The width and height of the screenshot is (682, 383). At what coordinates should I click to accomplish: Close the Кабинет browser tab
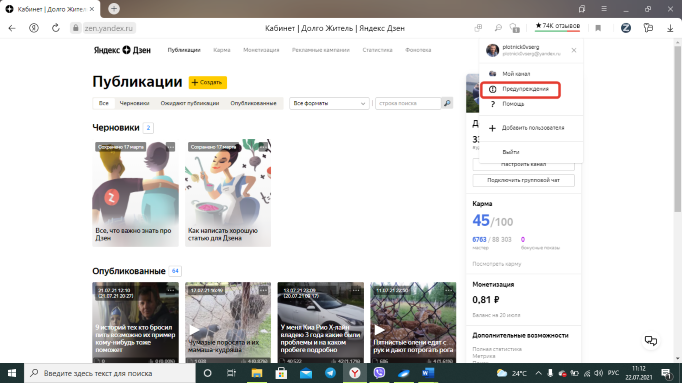click(x=92, y=9)
